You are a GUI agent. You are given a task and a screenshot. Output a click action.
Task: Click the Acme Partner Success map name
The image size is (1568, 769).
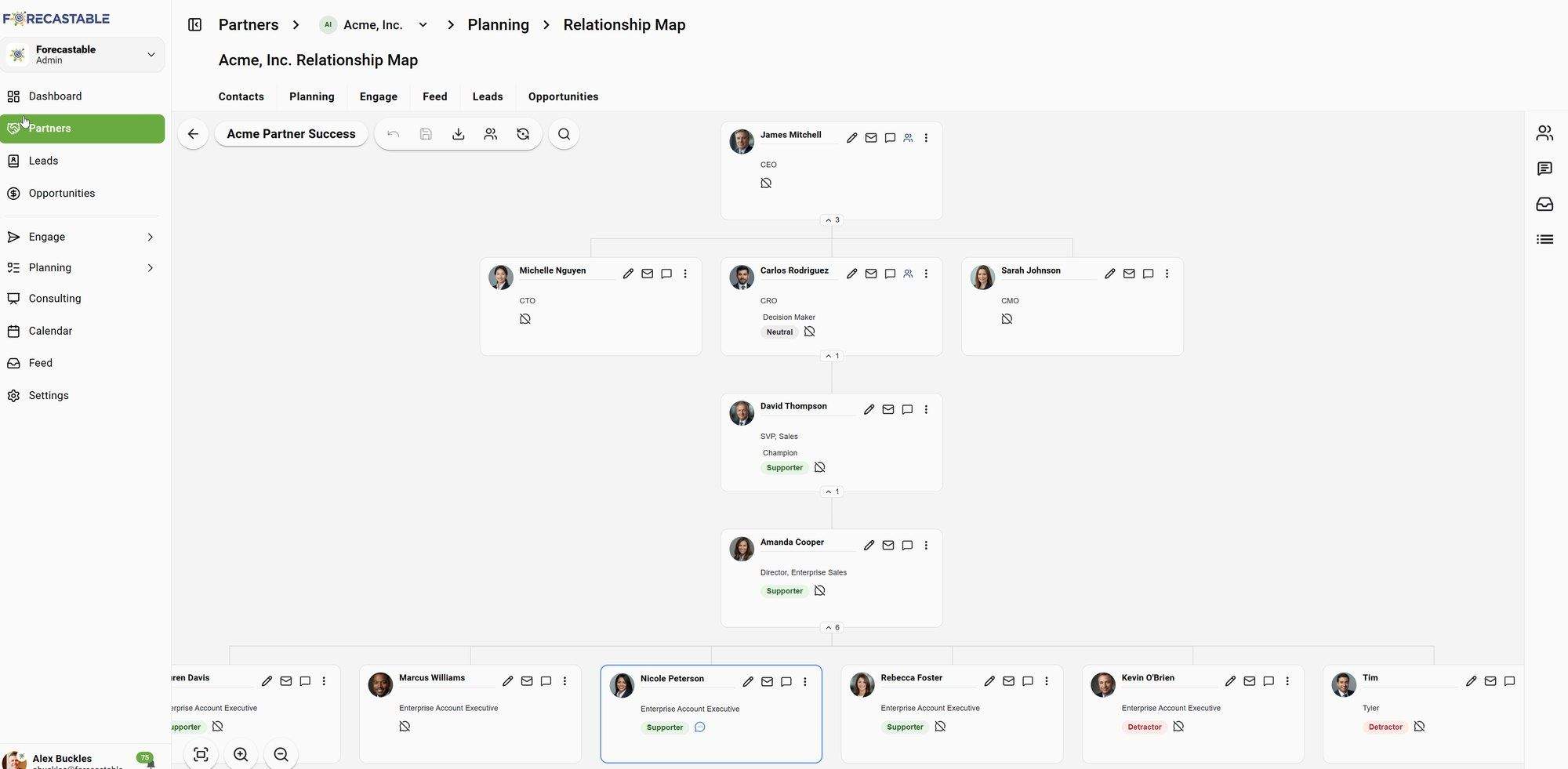(292, 134)
